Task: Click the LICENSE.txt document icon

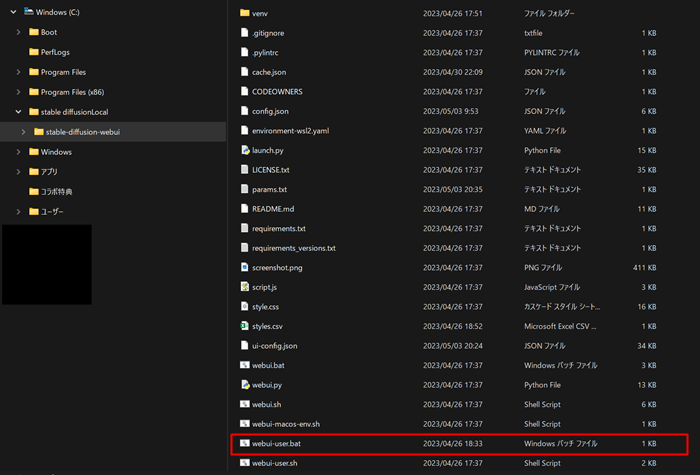Action: click(244, 170)
